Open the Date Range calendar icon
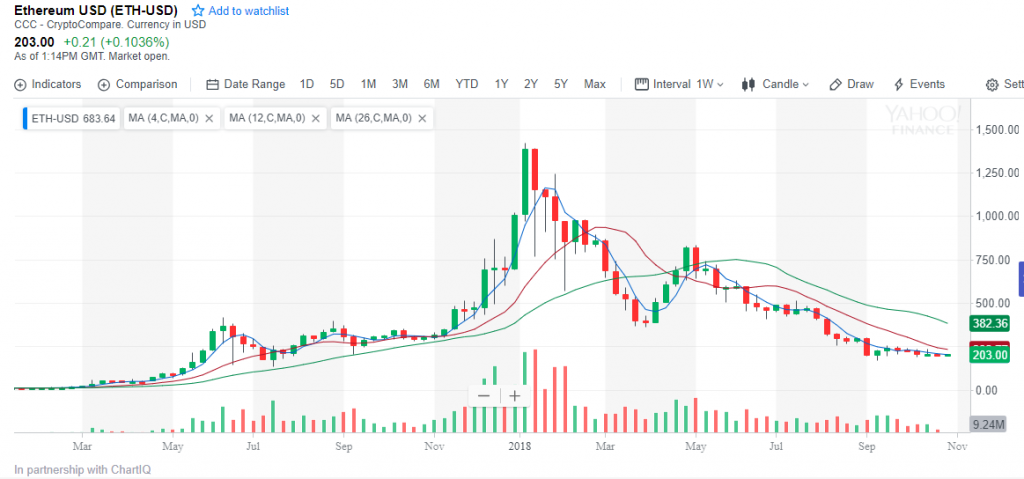1024x479 pixels. 212,85
